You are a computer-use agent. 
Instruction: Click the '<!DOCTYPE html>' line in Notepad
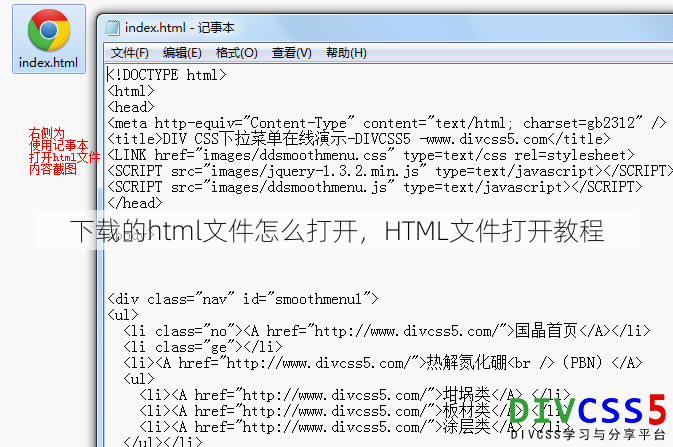[x=167, y=75]
